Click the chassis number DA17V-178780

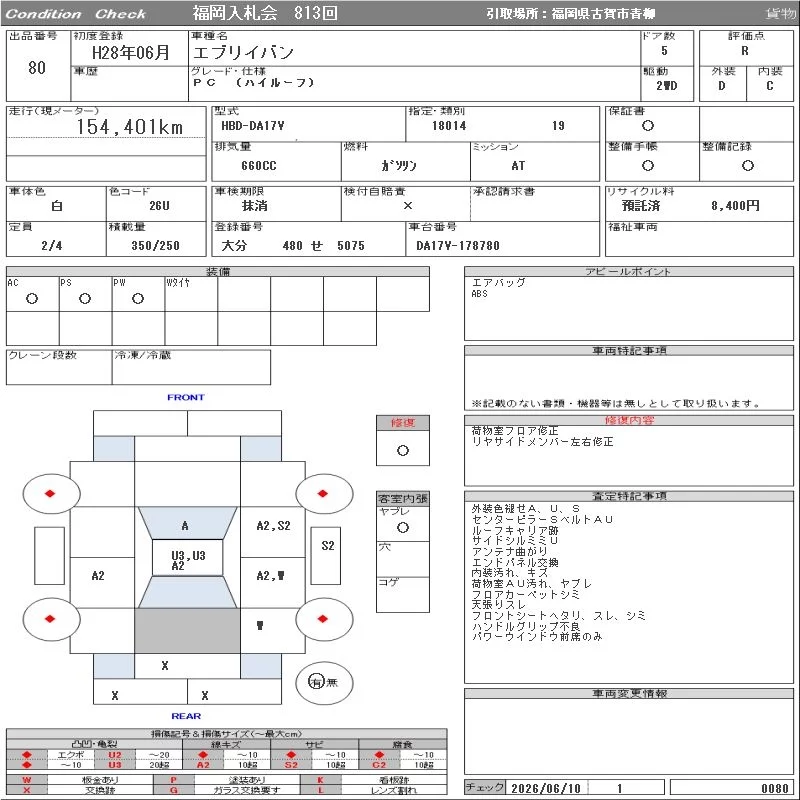(x=458, y=245)
